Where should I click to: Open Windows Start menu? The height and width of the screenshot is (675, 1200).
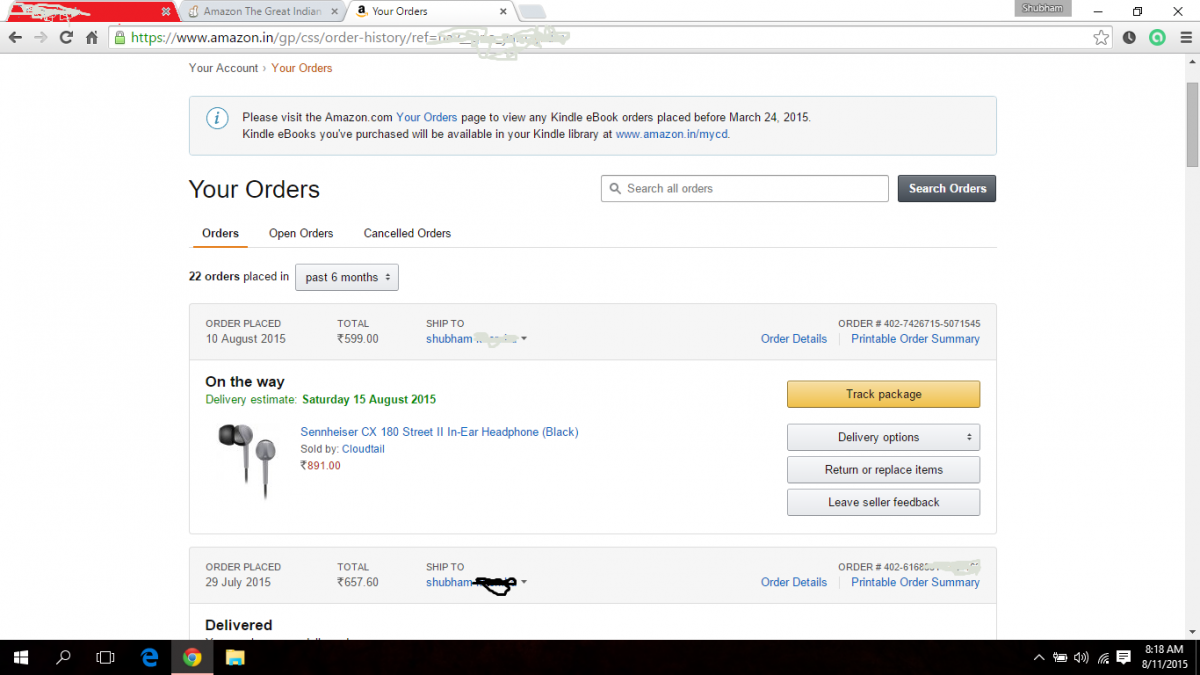(20, 657)
